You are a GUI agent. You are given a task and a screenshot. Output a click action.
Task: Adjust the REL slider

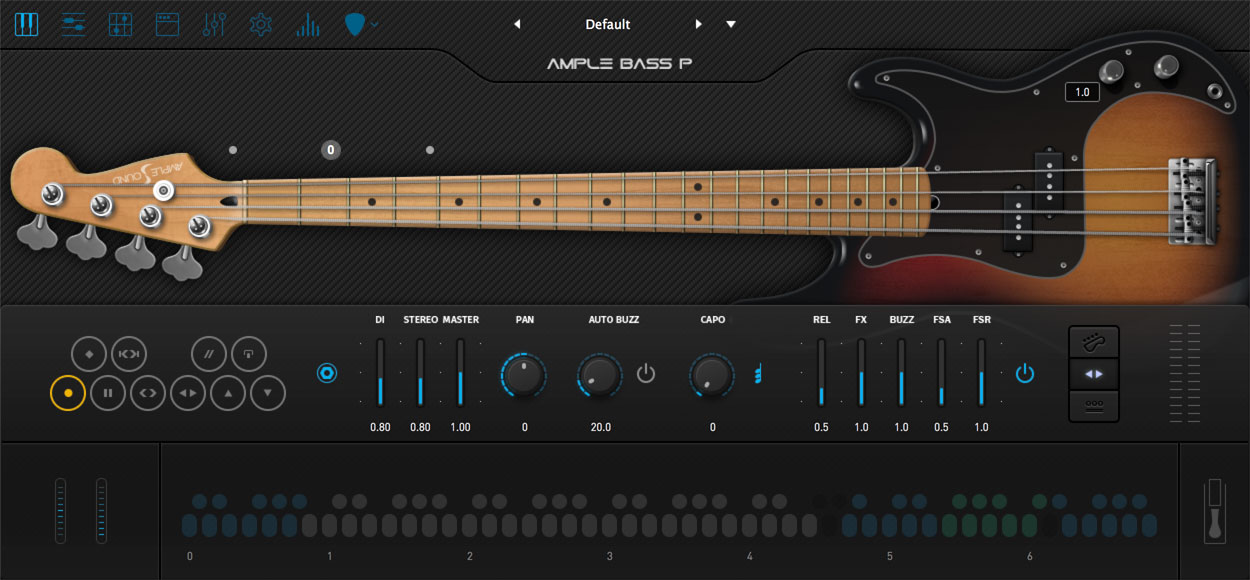(x=821, y=372)
